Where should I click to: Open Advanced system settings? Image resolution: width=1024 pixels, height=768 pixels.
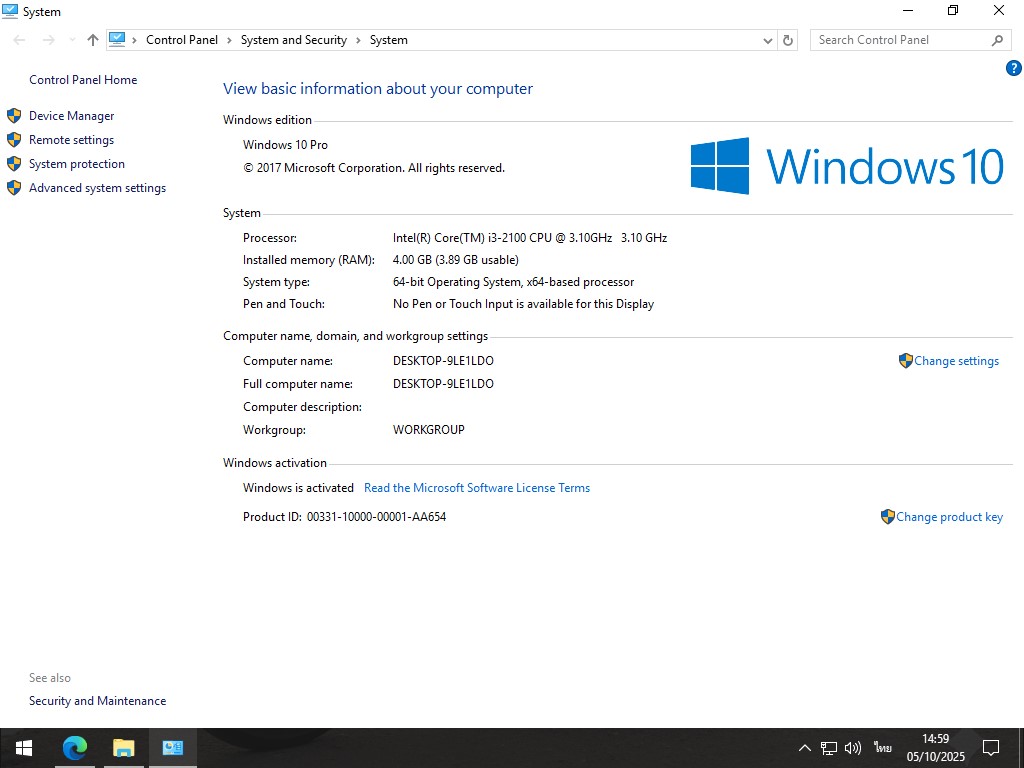click(x=97, y=188)
